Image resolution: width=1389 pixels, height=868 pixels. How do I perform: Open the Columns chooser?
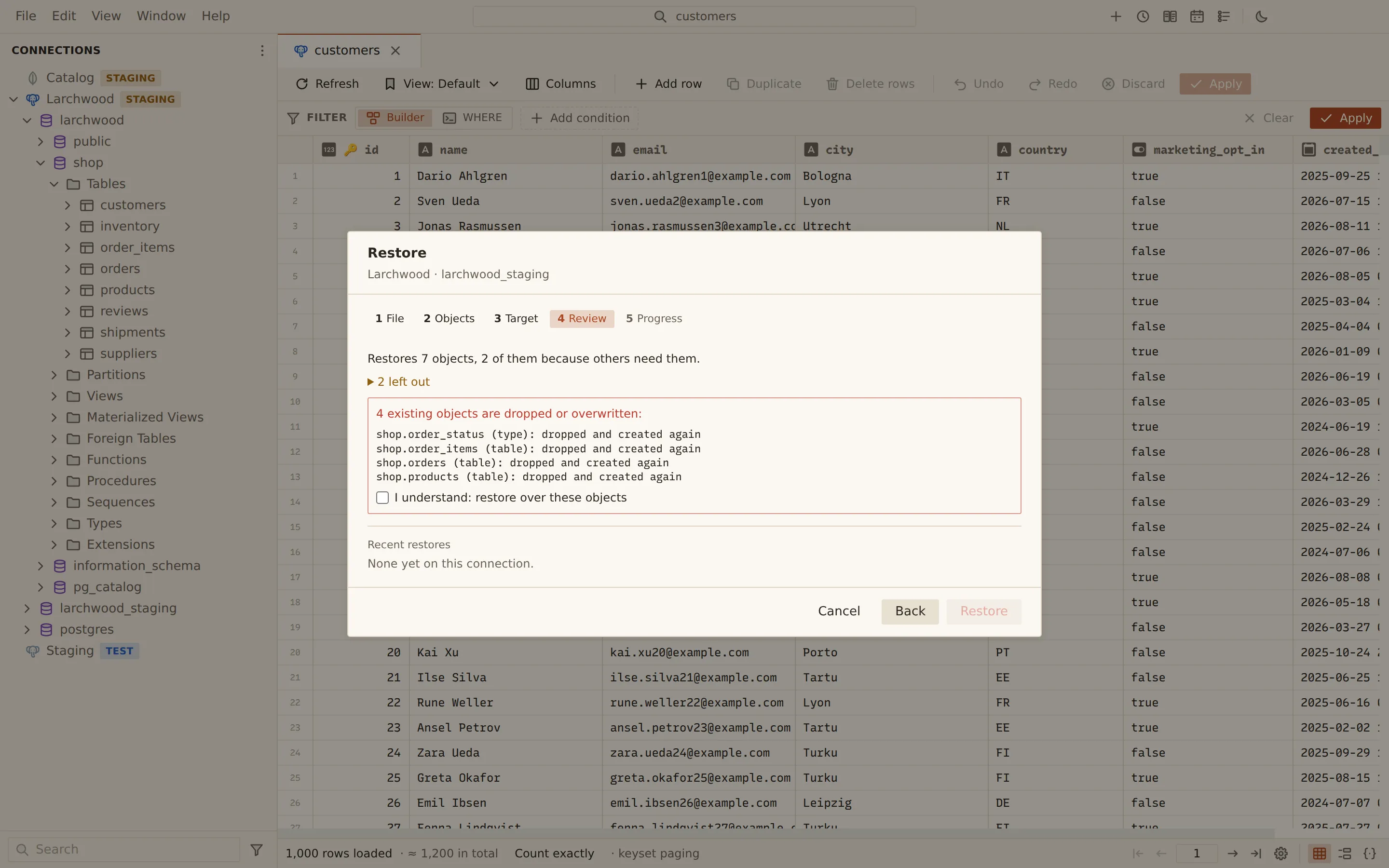[561, 84]
